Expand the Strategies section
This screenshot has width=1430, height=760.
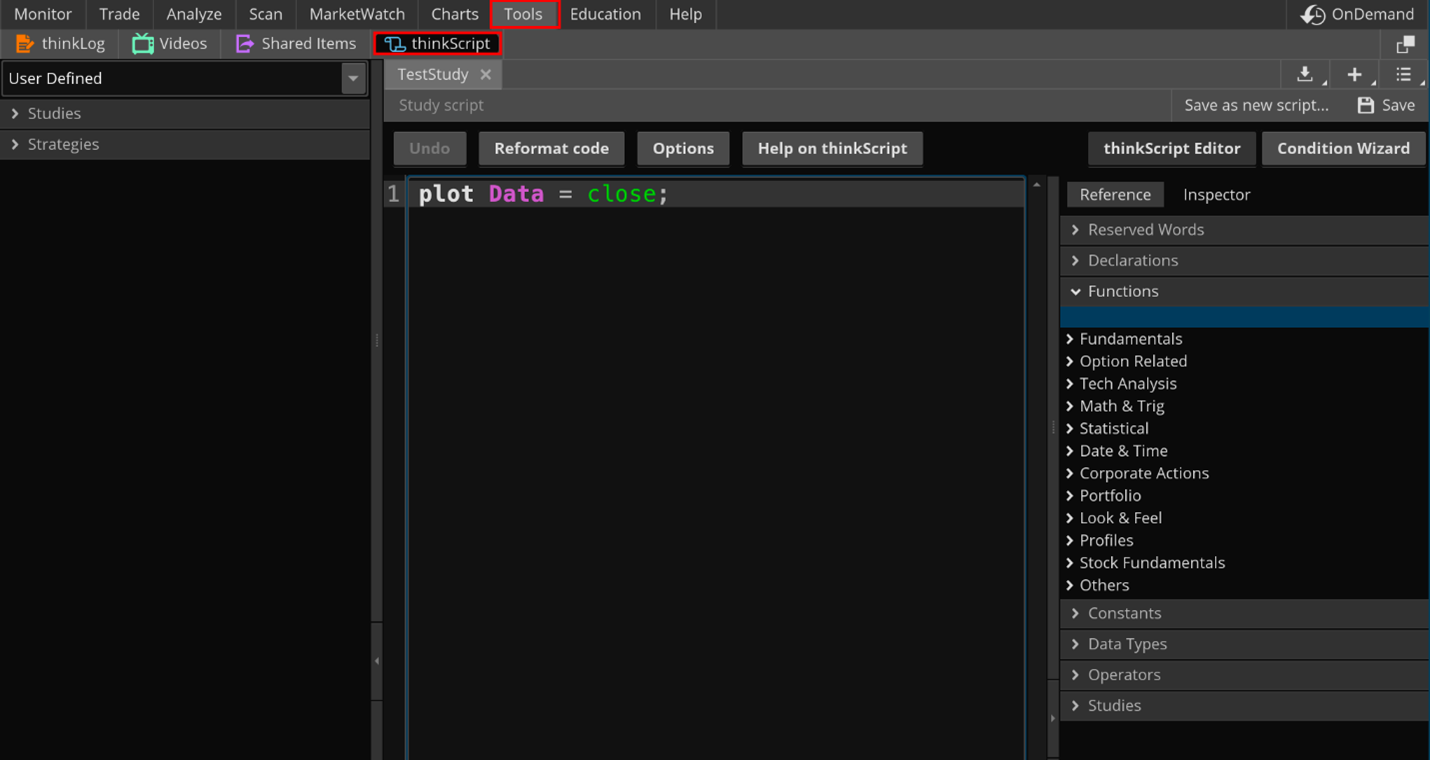tap(185, 144)
